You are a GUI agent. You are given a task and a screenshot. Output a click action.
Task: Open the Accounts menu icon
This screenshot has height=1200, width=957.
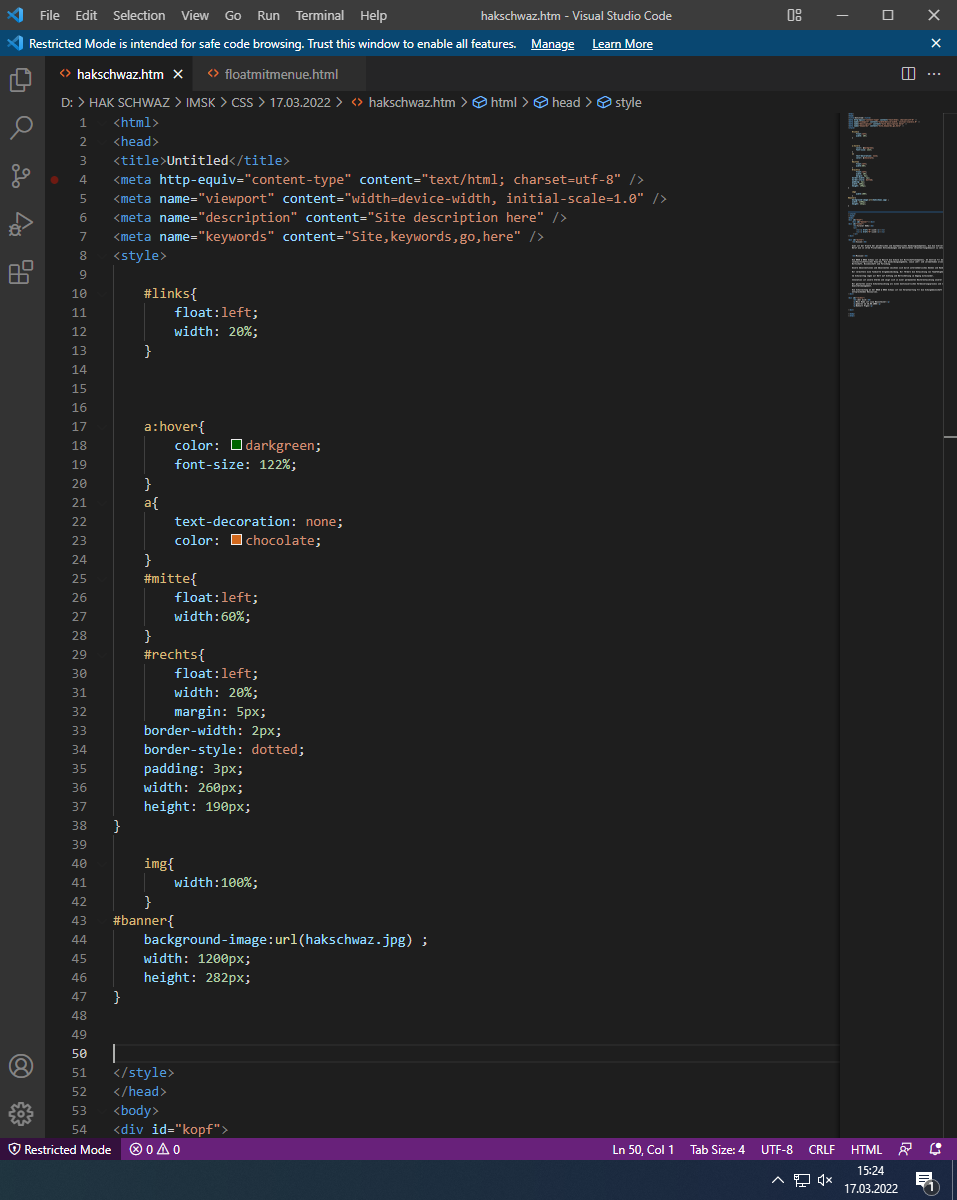click(x=21, y=1066)
